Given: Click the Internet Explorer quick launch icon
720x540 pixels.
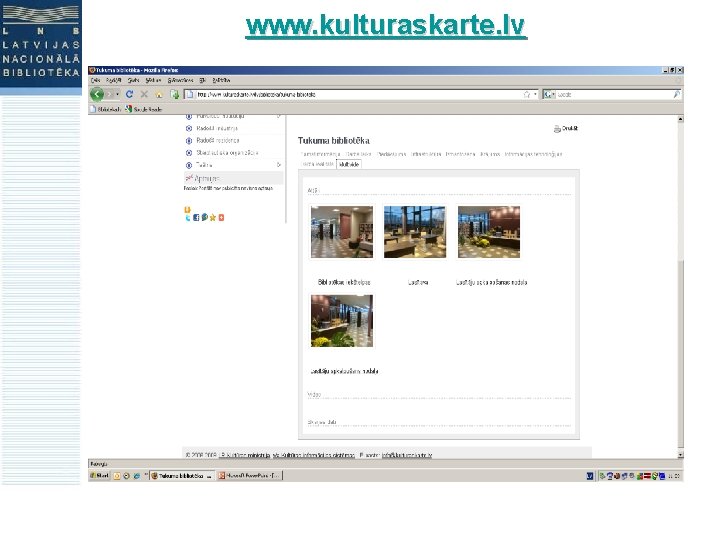Looking at the screenshot, I should 136,476.
